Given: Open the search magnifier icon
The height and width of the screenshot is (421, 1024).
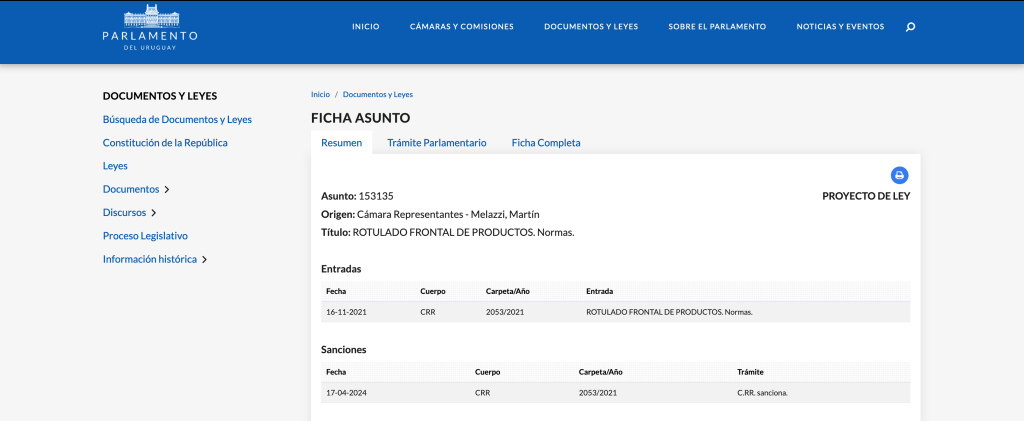Looking at the screenshot, I should 910,27.
